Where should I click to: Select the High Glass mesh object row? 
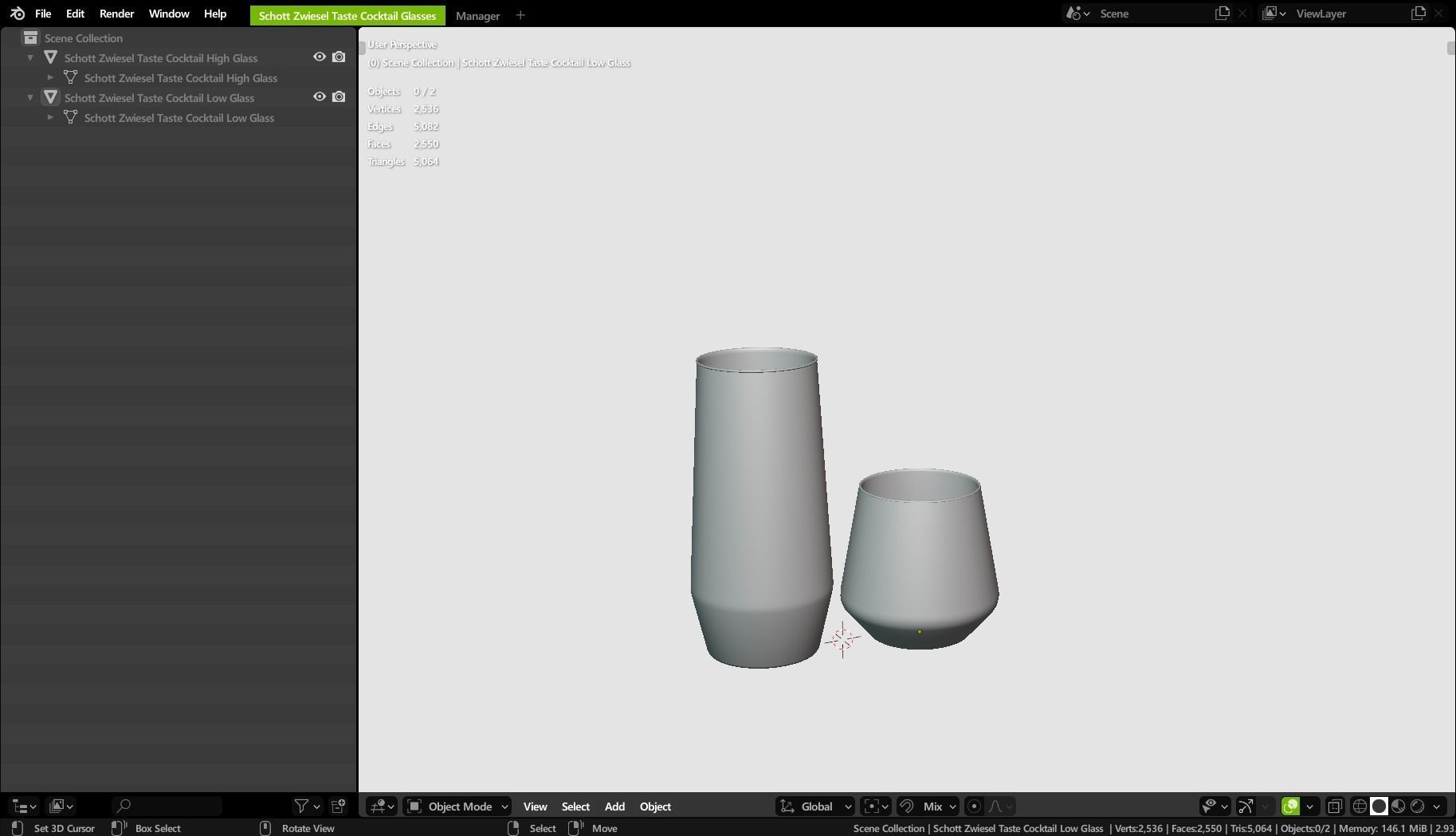(179, 77)
